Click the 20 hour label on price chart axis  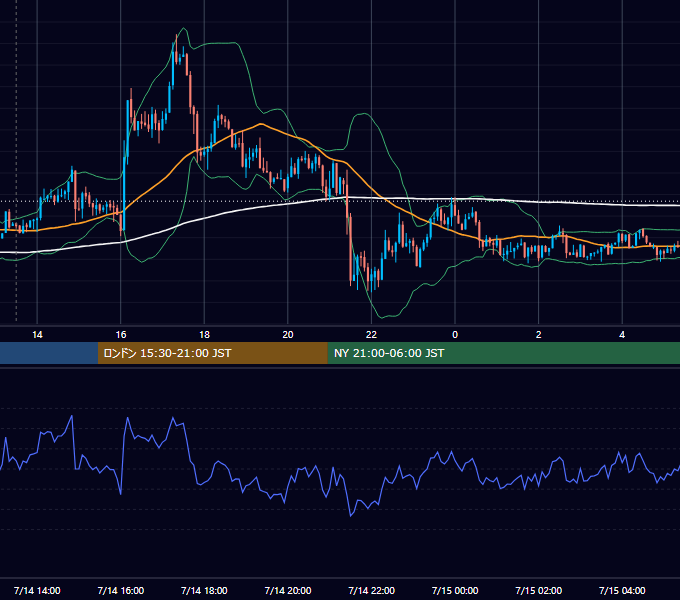pos(288,335)
